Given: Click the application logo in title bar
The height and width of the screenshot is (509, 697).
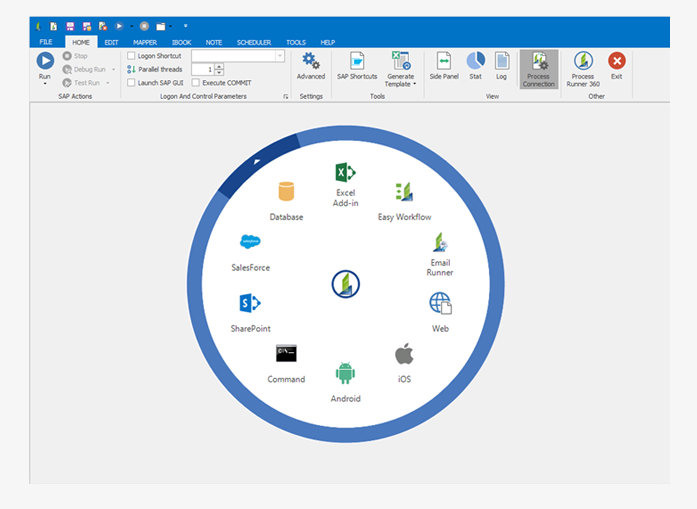Looking at the screenshot, I should (38, 26).
